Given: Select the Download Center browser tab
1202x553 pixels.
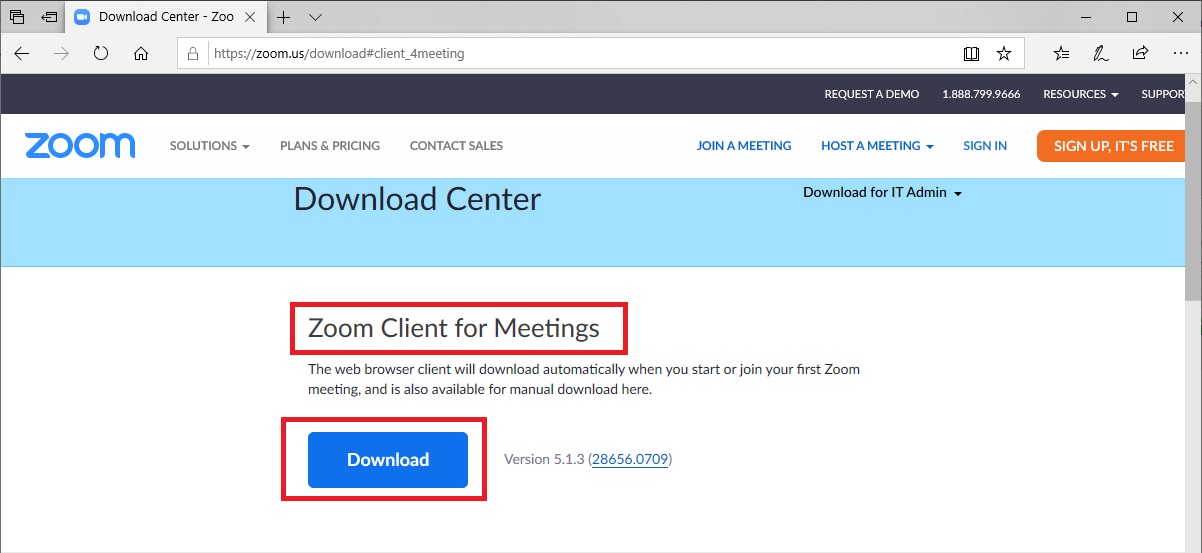Looking at the screenshot, I should click(167, 17).
